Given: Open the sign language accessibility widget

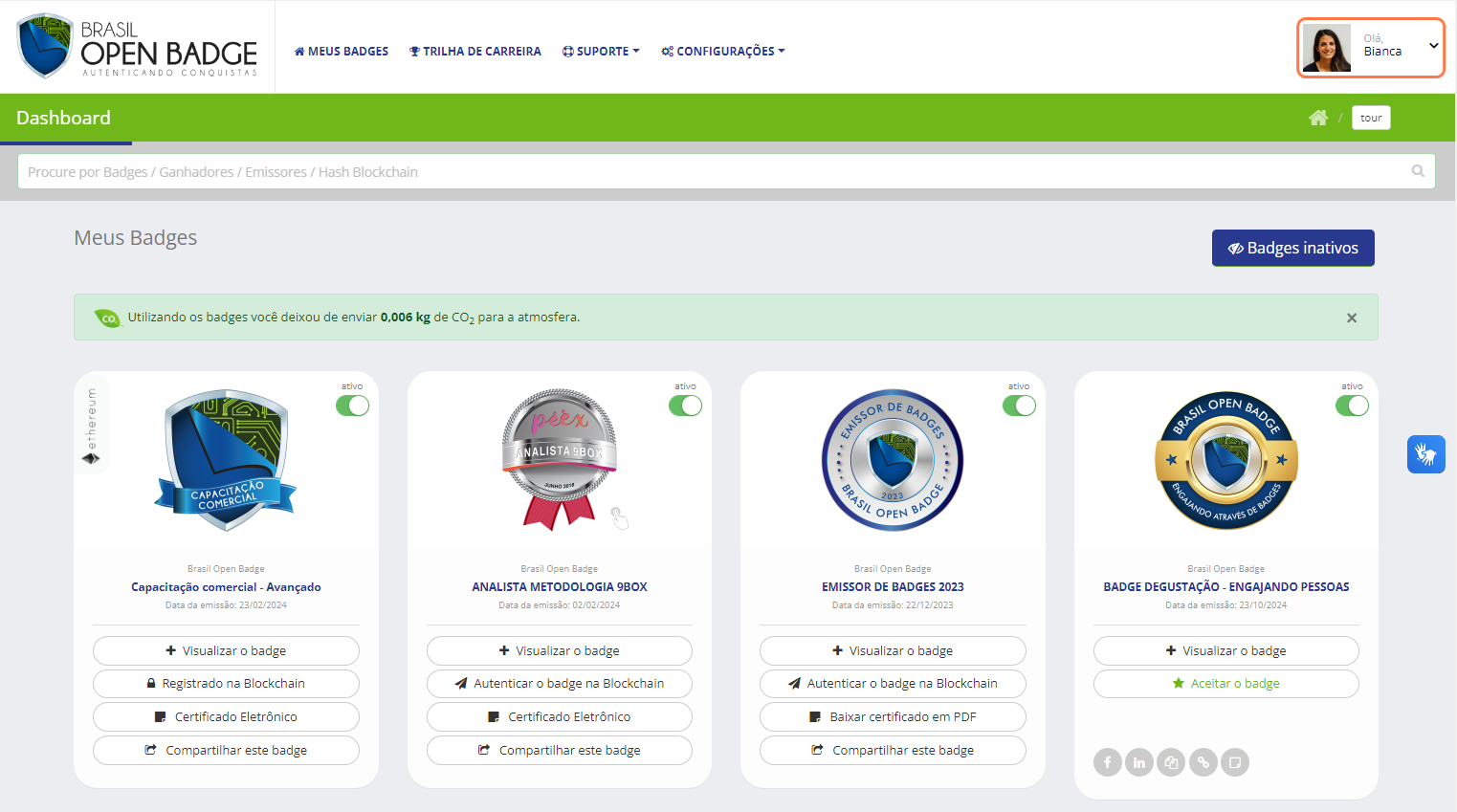Looking at the screenshot, I should pos(1425,453).
